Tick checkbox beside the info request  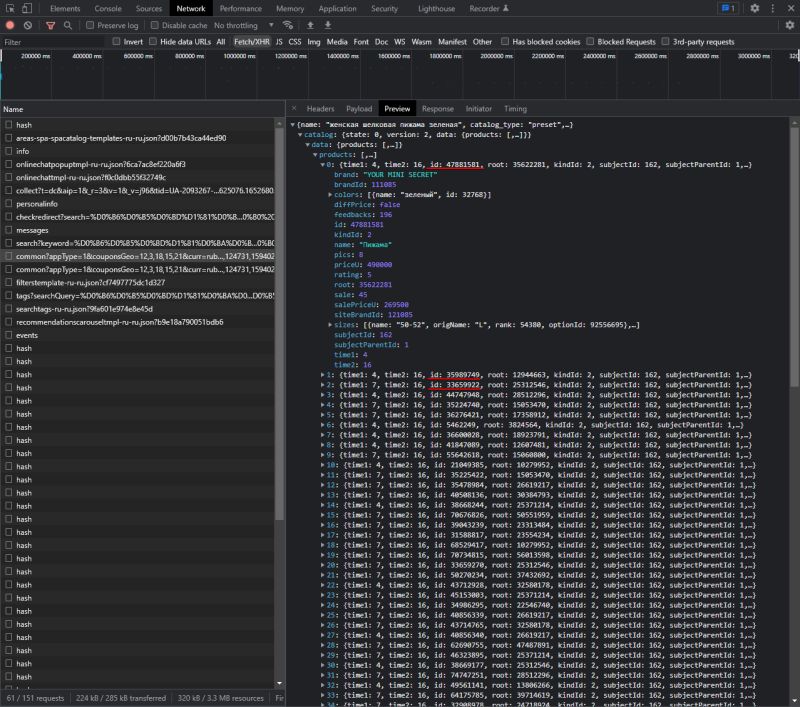pos(9,151)
